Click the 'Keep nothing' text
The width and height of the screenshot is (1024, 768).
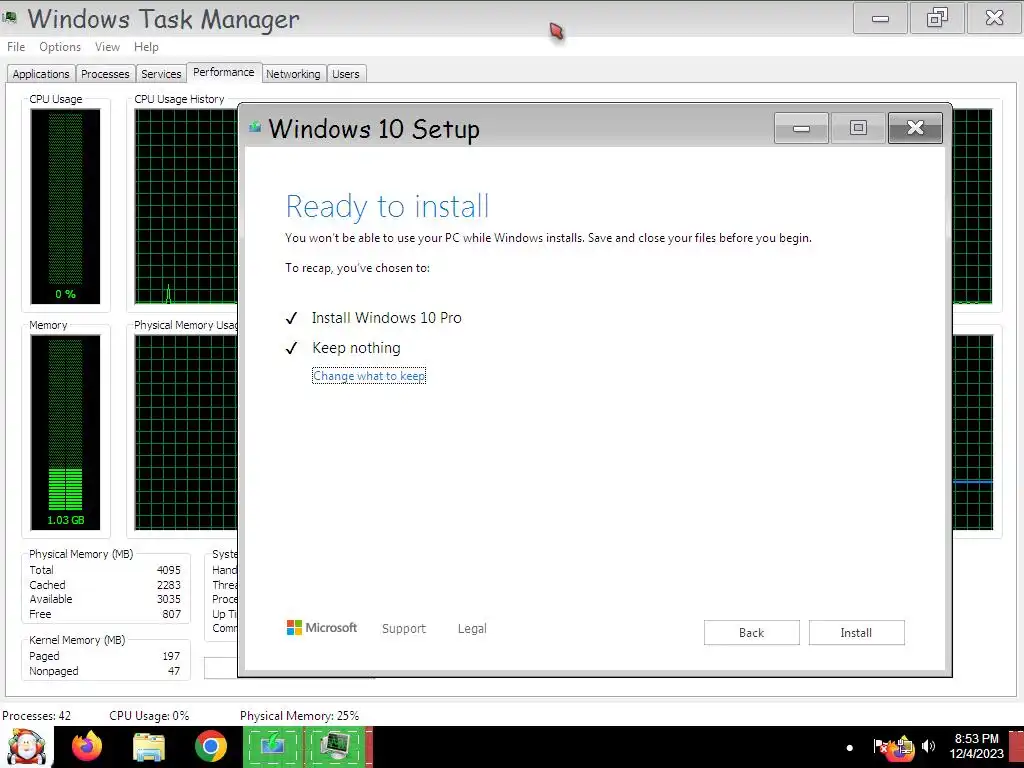[356, 347]
